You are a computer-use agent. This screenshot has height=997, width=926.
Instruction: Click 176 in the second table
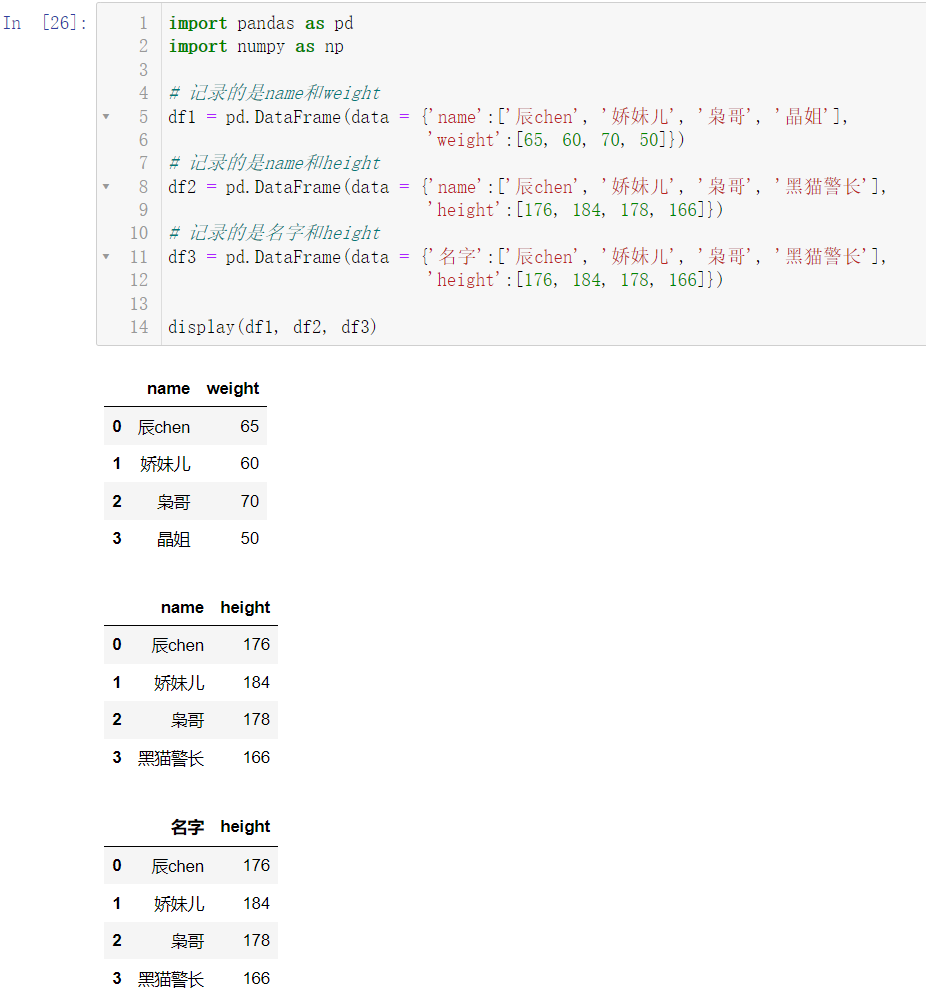click(x=256, y=645)
